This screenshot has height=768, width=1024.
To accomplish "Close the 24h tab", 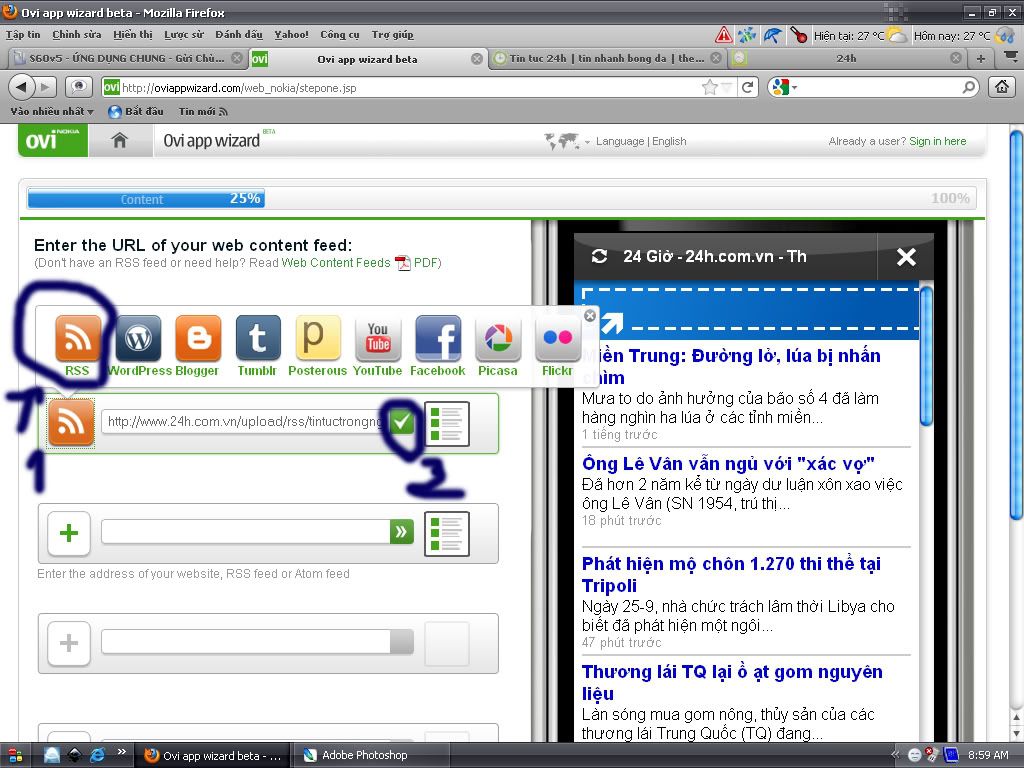I will (x=955, y=58).
